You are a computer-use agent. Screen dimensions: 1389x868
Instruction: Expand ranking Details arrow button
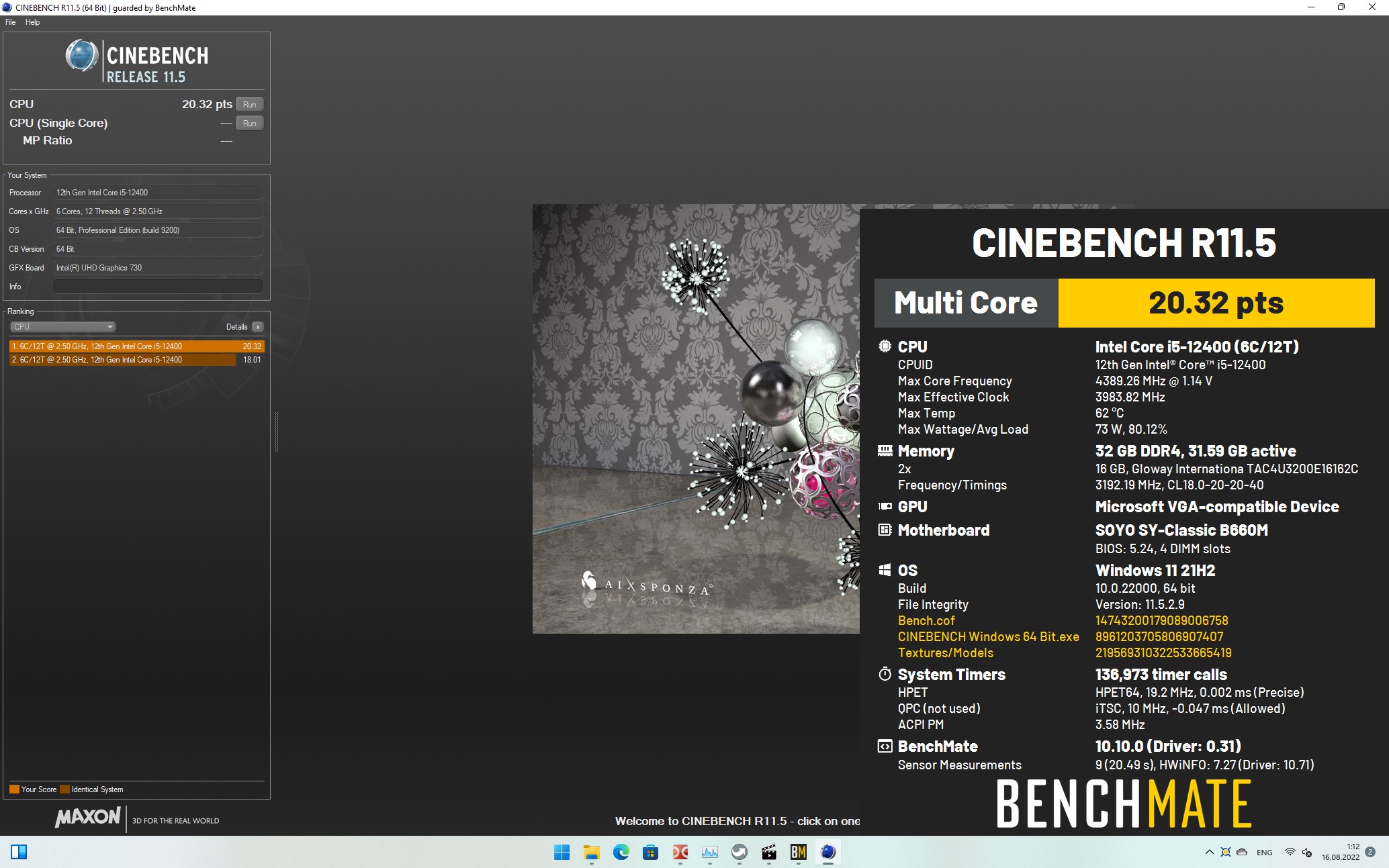coord(258,327)
